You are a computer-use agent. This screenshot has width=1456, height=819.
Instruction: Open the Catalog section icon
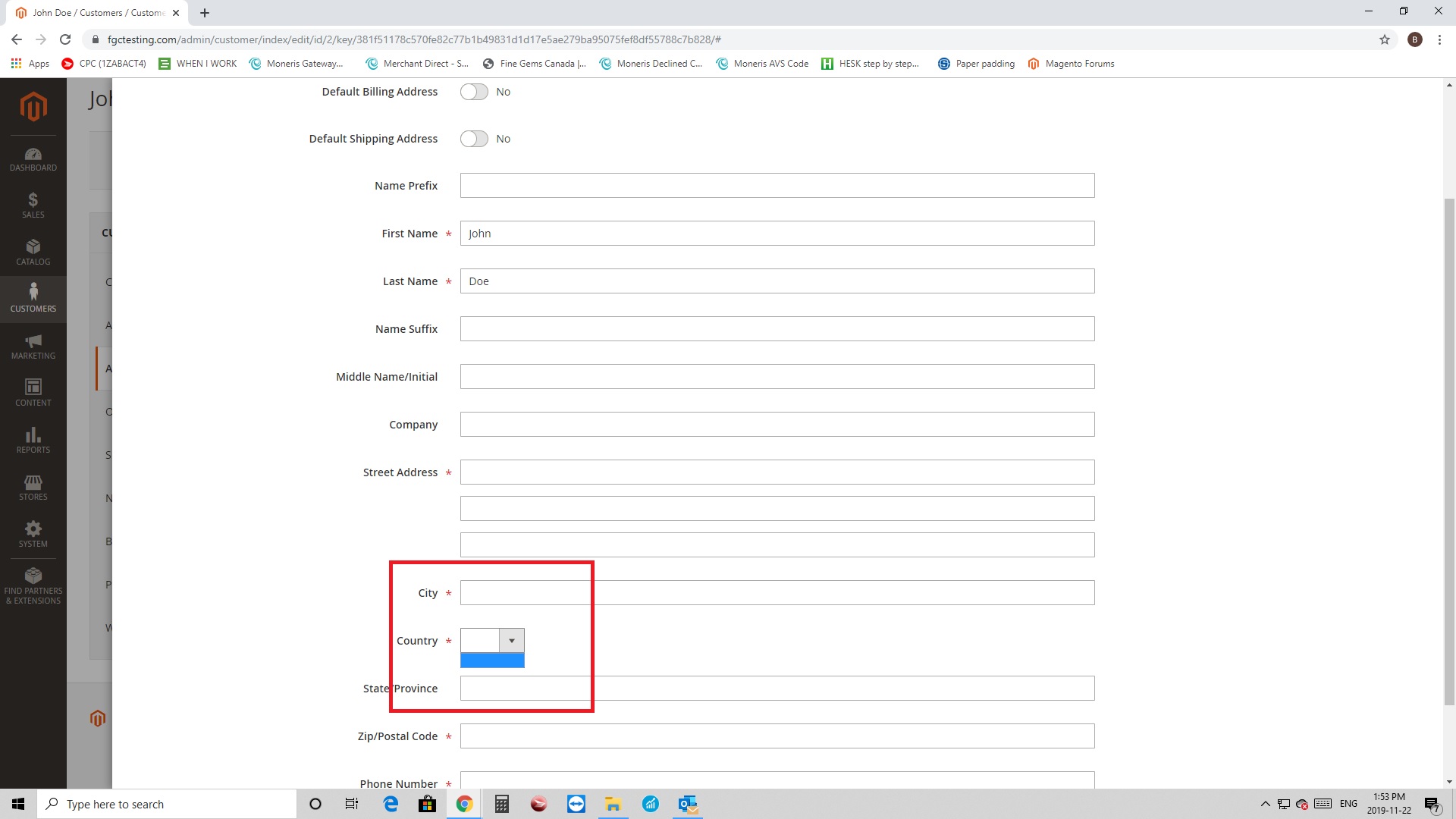[x=33, y=253]
